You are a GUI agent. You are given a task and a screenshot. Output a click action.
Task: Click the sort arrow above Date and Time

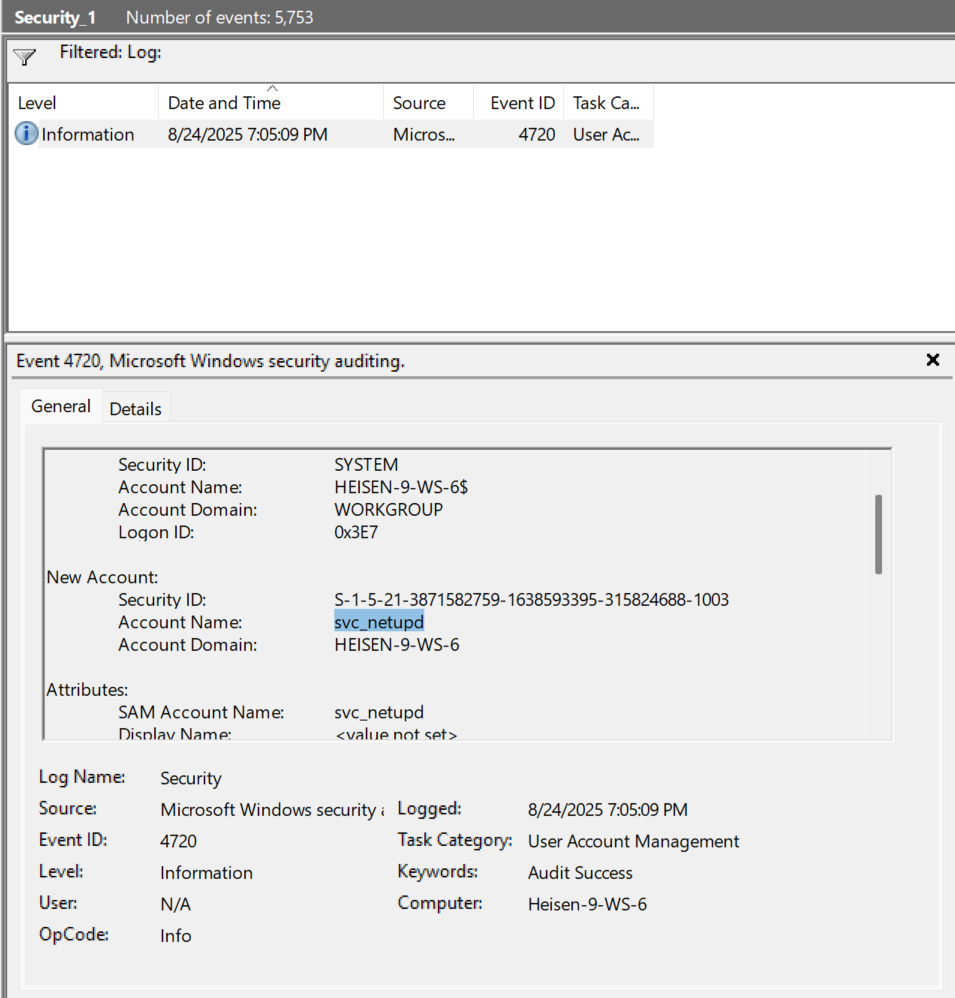(x=272, y=89)
